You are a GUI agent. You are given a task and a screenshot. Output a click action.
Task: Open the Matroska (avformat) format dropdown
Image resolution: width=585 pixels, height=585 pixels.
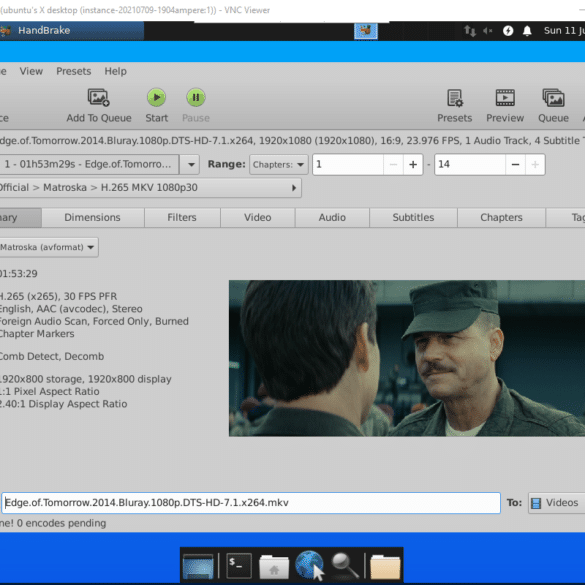coord(49,247)
